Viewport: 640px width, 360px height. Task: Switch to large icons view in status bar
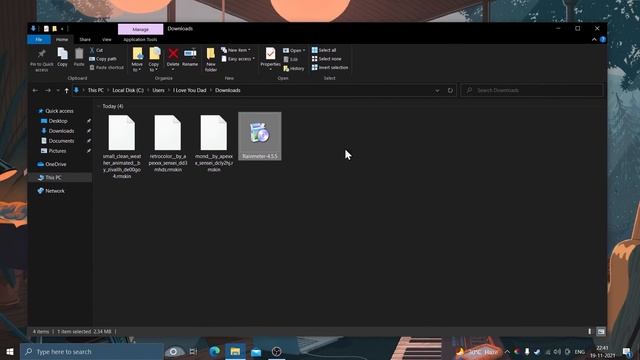point(601,331)
